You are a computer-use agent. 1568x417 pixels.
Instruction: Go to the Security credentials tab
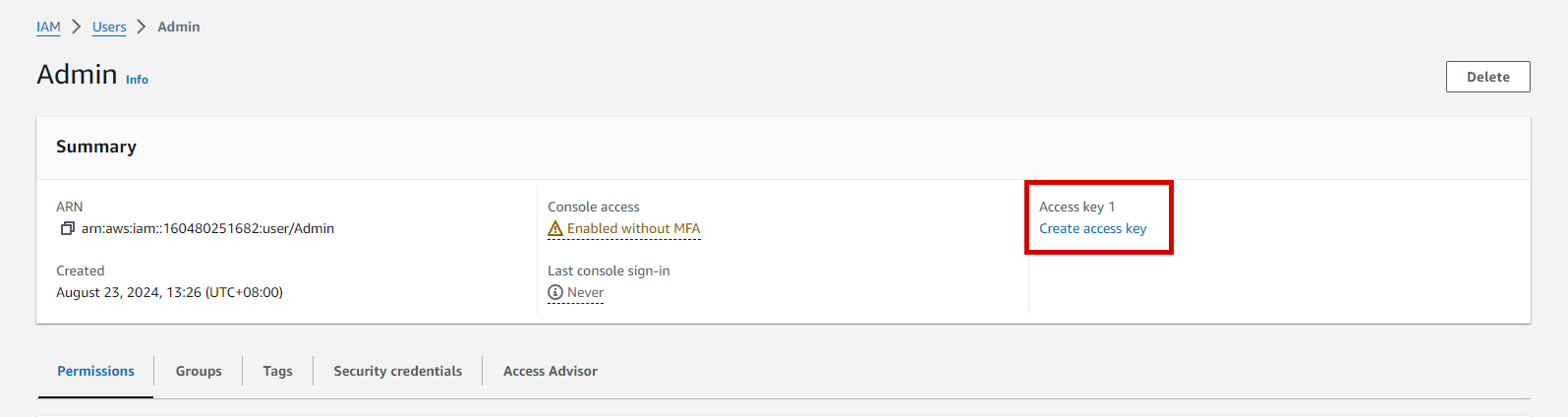point(397,371)
